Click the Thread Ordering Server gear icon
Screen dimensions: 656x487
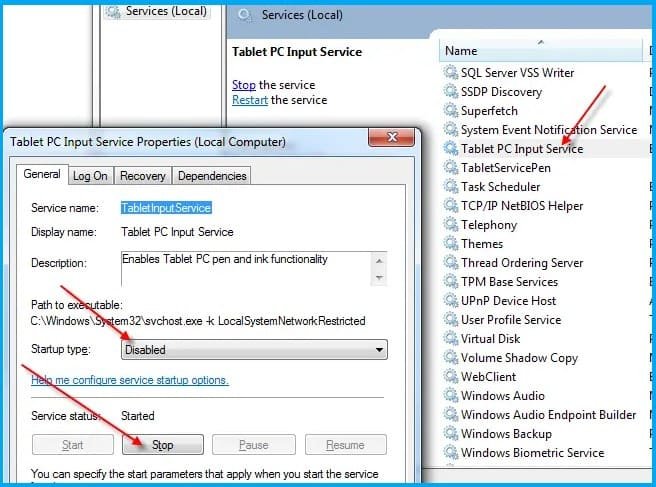451,262
